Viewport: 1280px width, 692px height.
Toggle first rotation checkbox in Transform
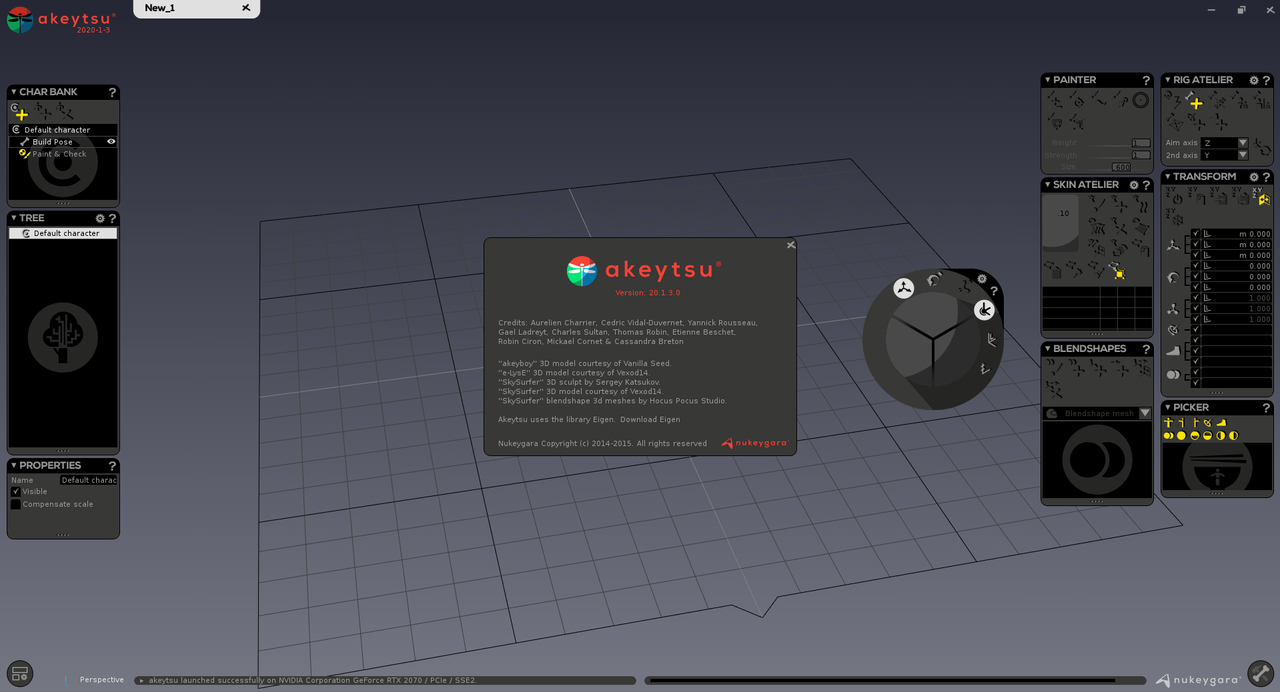(x=1196, y=266)
